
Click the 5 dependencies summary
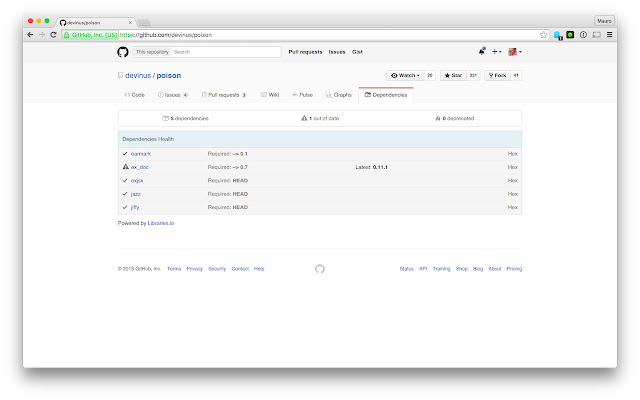coord(186,118)
